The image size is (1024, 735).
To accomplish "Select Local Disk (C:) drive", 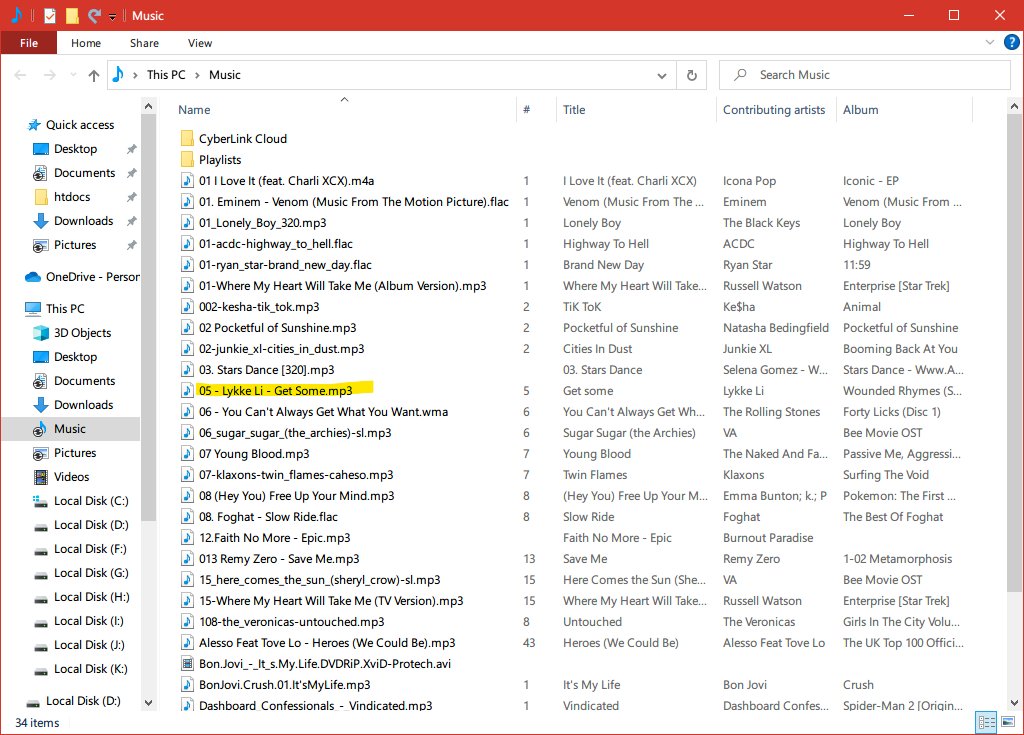I will [x=91, y=501].
